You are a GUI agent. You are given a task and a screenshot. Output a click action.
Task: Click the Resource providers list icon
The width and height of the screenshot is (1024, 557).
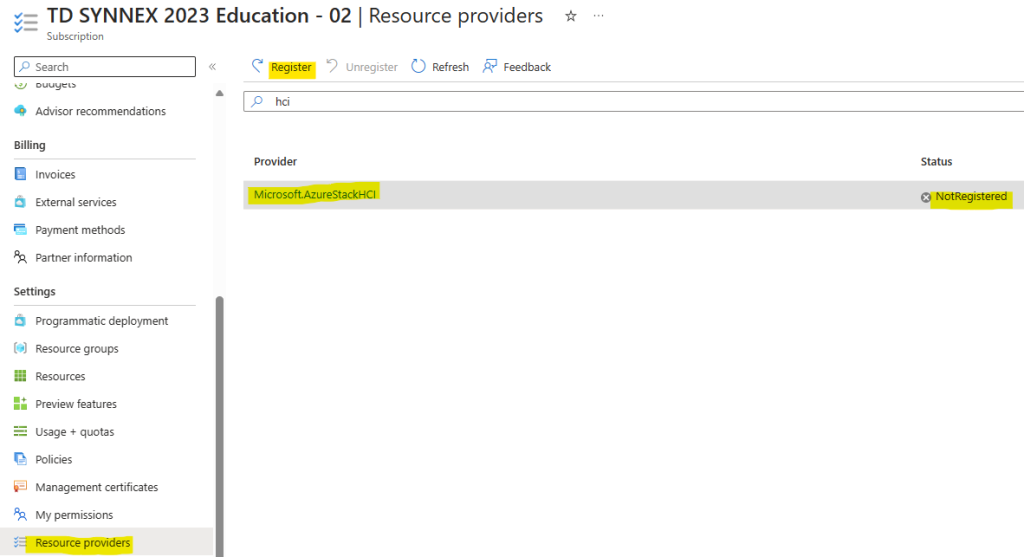click(20, 542)
